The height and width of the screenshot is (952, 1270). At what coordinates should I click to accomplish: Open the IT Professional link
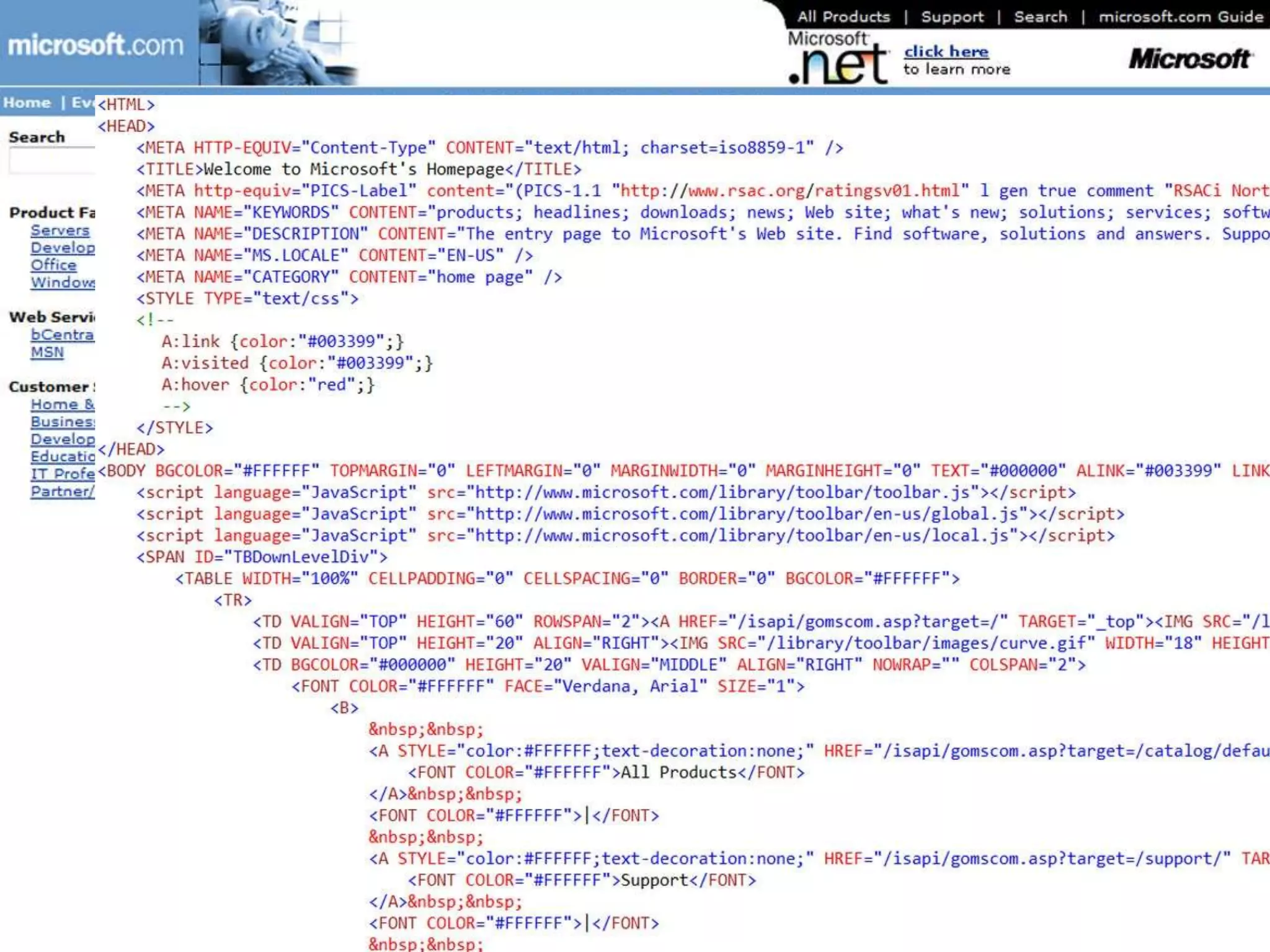tap(63, 474)
